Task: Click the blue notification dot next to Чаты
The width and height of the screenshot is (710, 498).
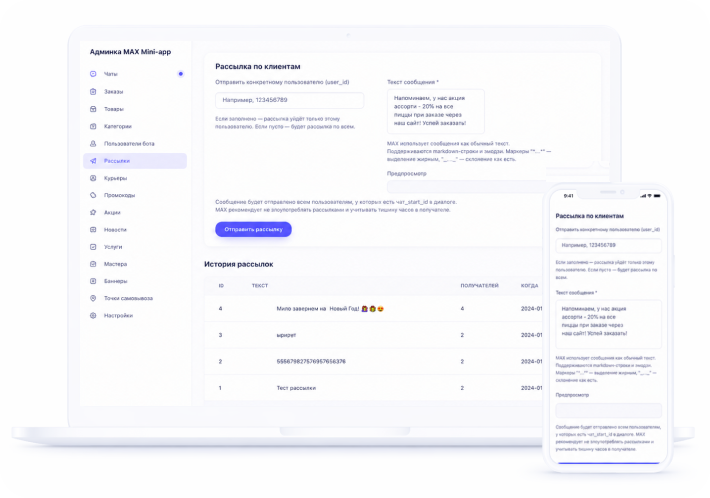Action: (181, 74)
